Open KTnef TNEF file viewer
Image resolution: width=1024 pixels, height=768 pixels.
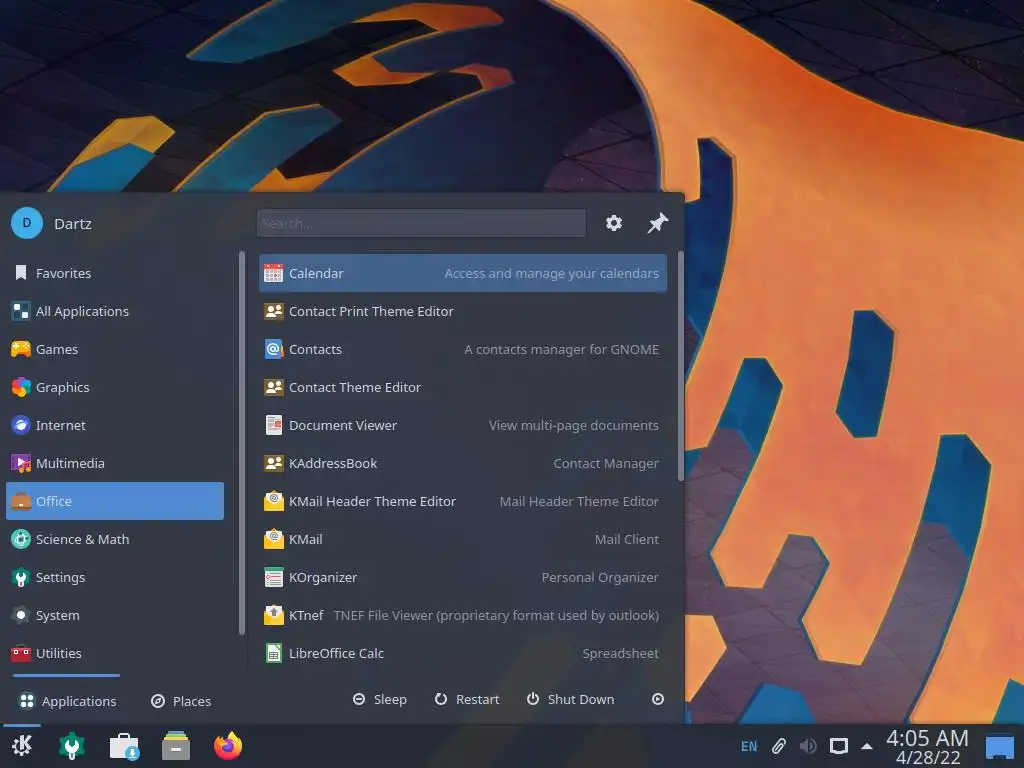[463, 615]
